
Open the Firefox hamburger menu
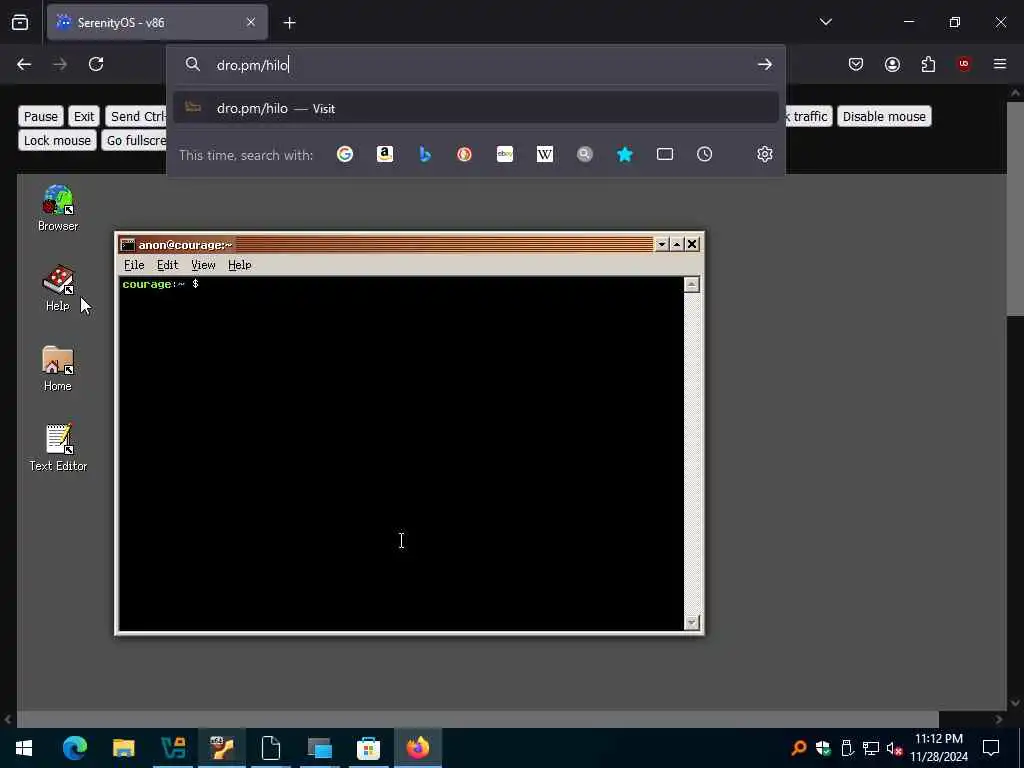pyautogui.click(x=1000, y=64)
